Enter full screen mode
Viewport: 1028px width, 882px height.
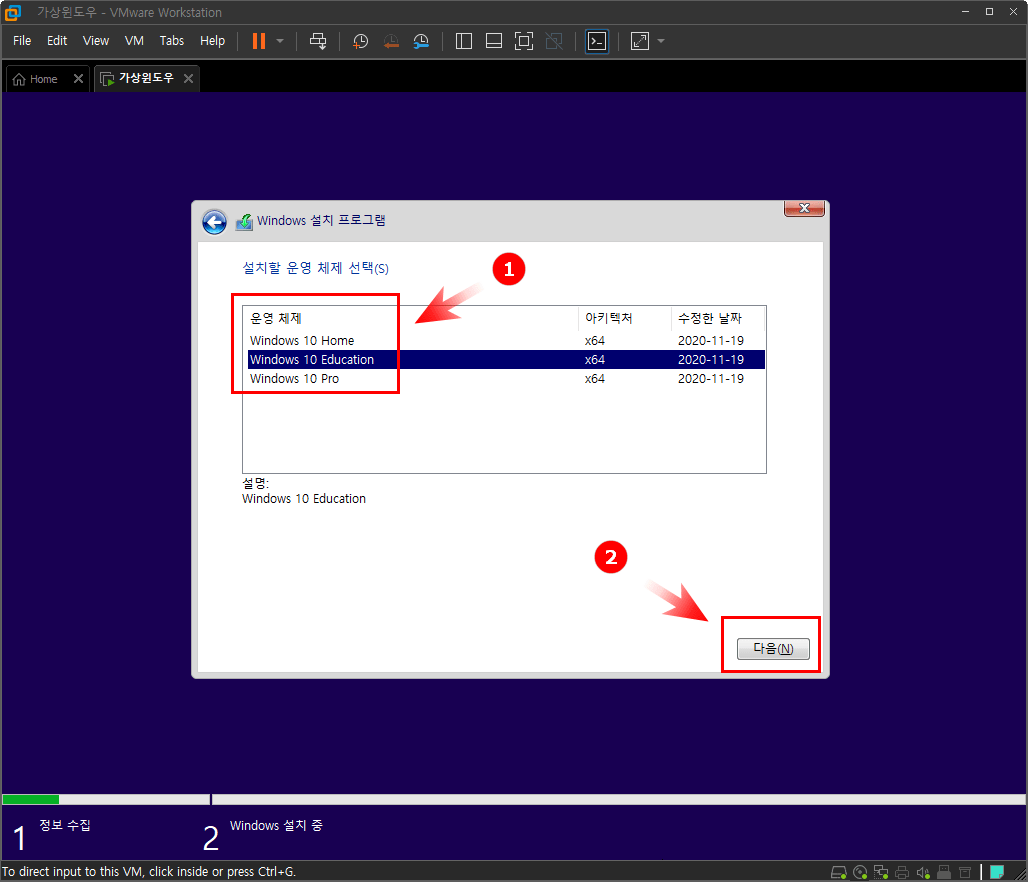[x=524, y=41]
